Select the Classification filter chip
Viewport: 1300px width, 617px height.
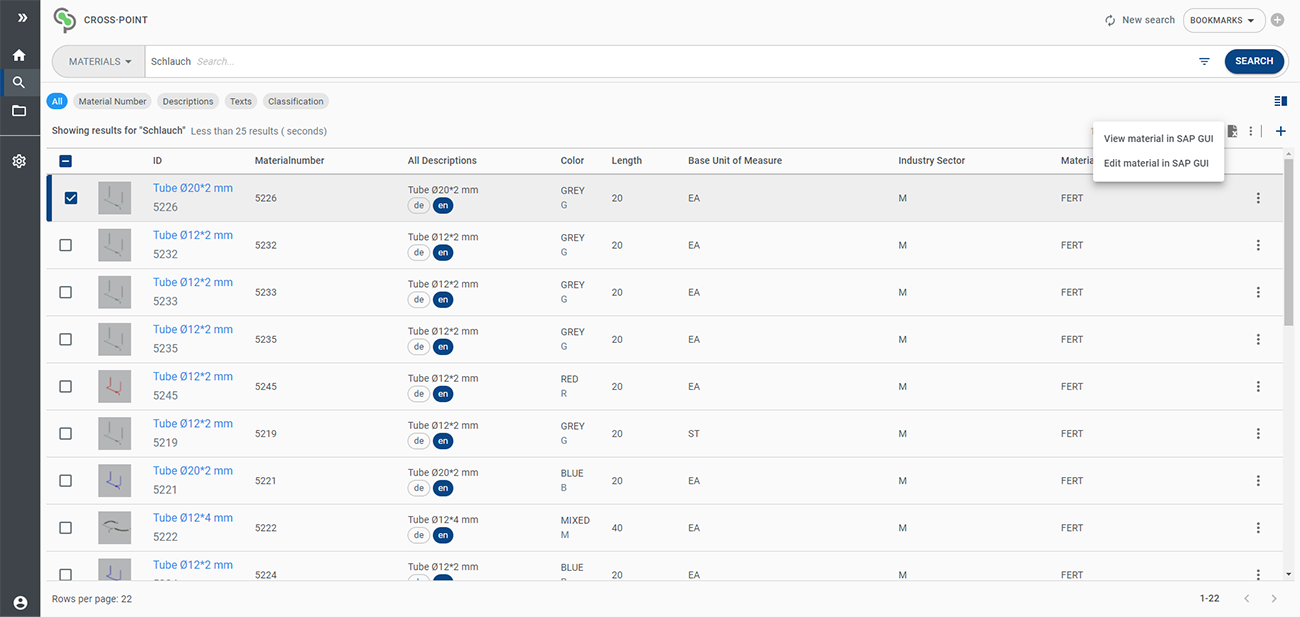(296, 101)
